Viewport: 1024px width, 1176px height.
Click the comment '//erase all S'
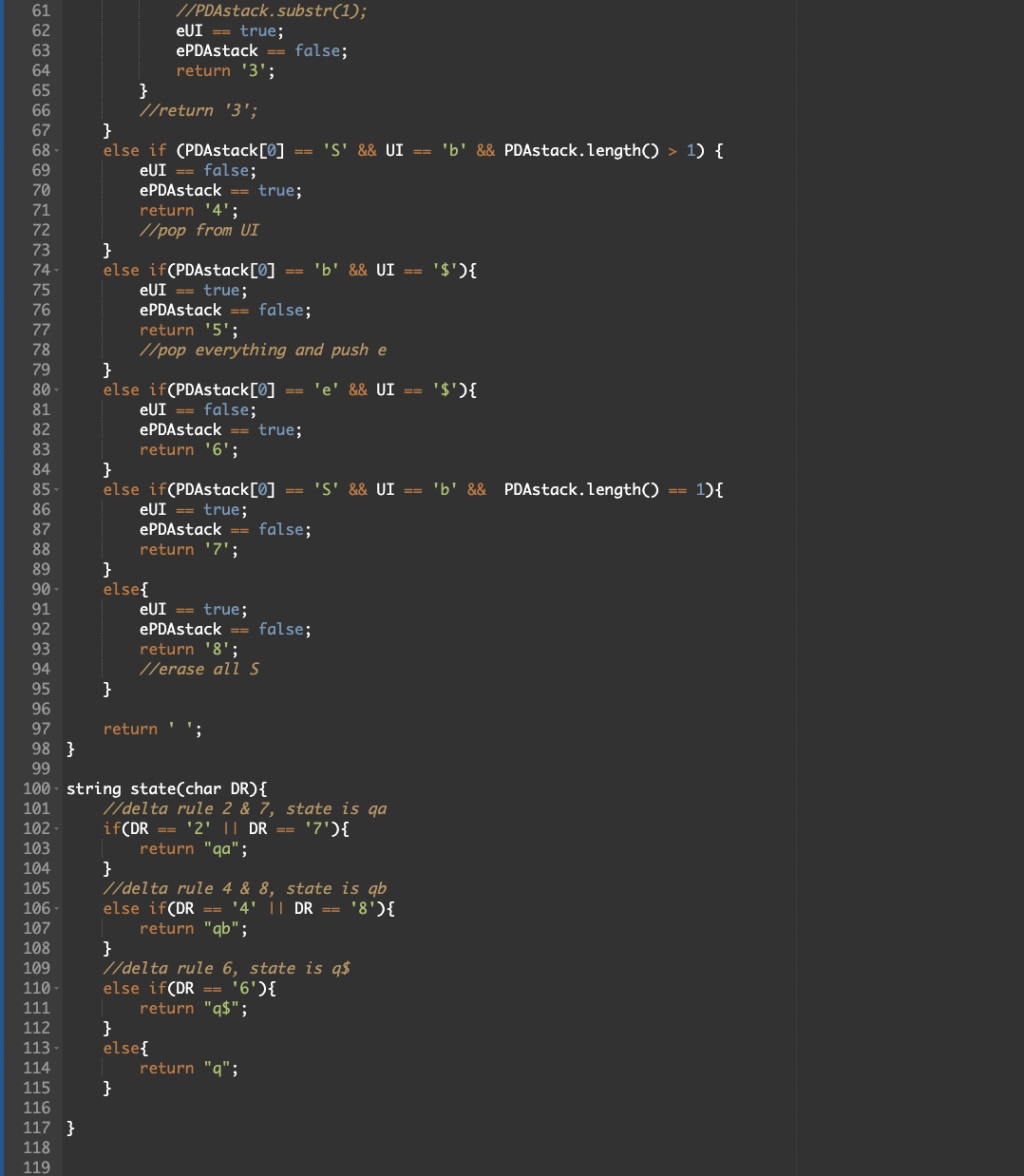pos(199,669)
